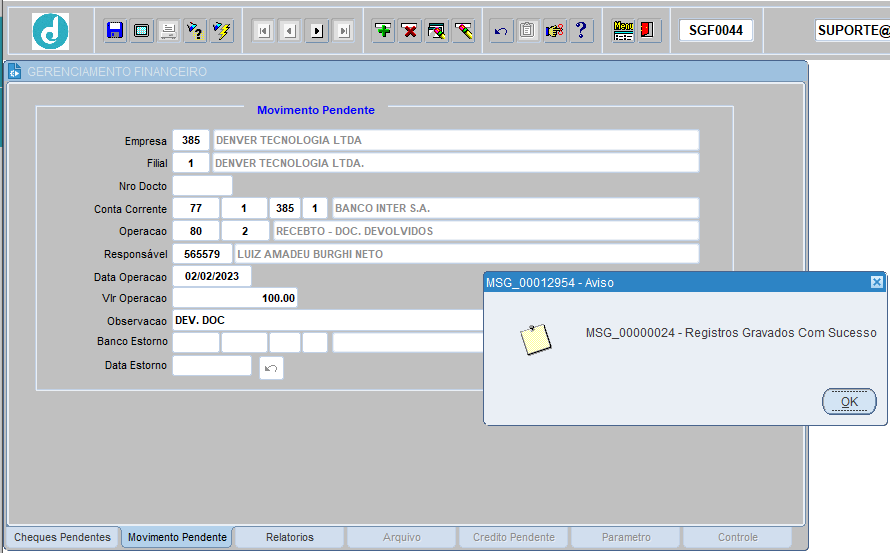Click first Banco Estorno field
890x553 pixels.
pos(196,342)
